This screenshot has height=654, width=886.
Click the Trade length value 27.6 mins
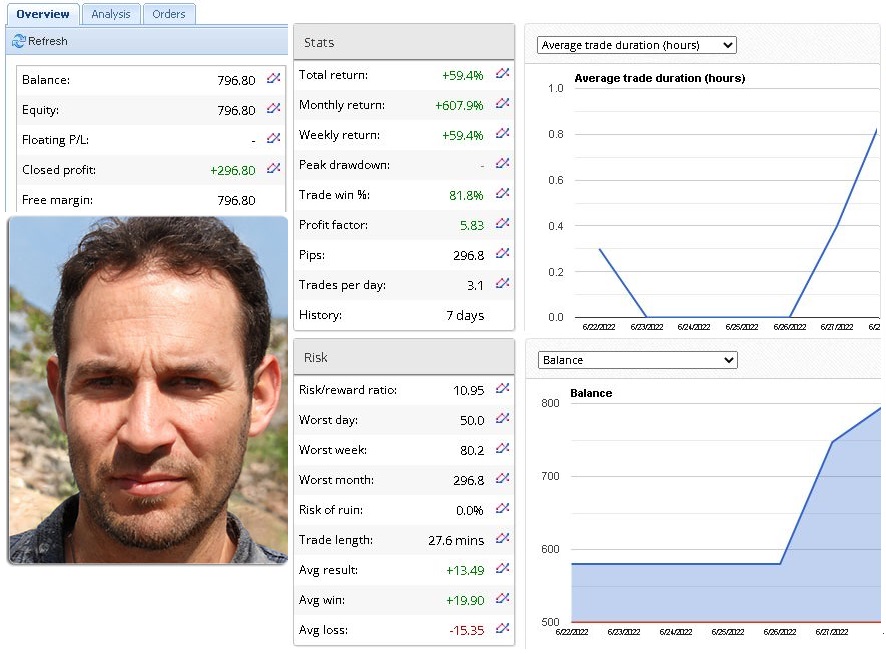(x=456, y=540)
